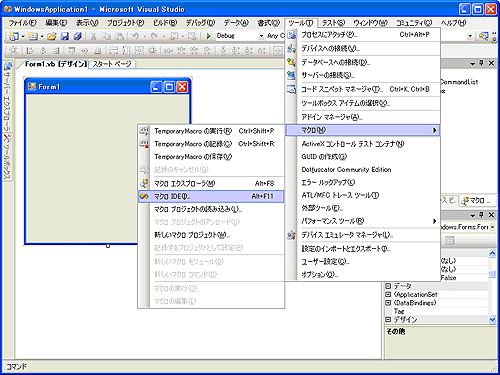Open the マクロ panel tab on right

click(x=476, y=201)
